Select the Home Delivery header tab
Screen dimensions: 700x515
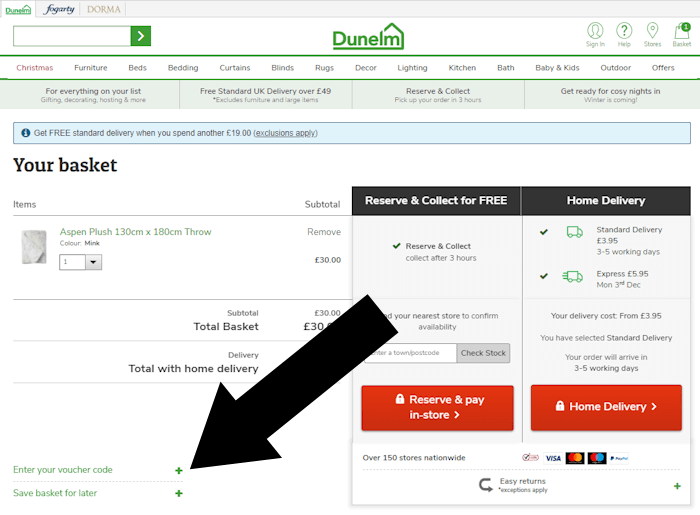[606, 201]
